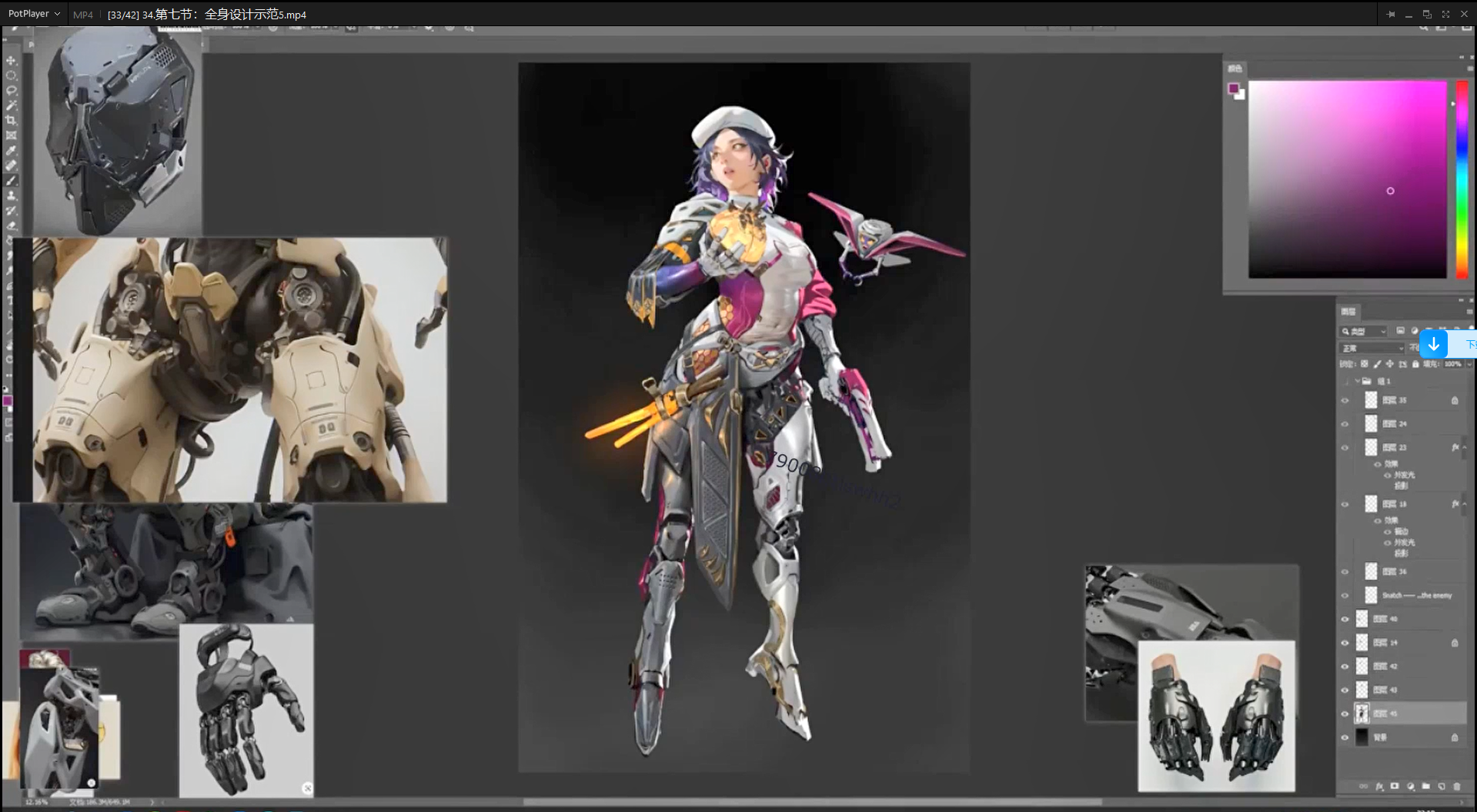Toggle visibility of Snatch the enemy layer
This screenshot has width=1477, height=812.
tap(1345, 595)
